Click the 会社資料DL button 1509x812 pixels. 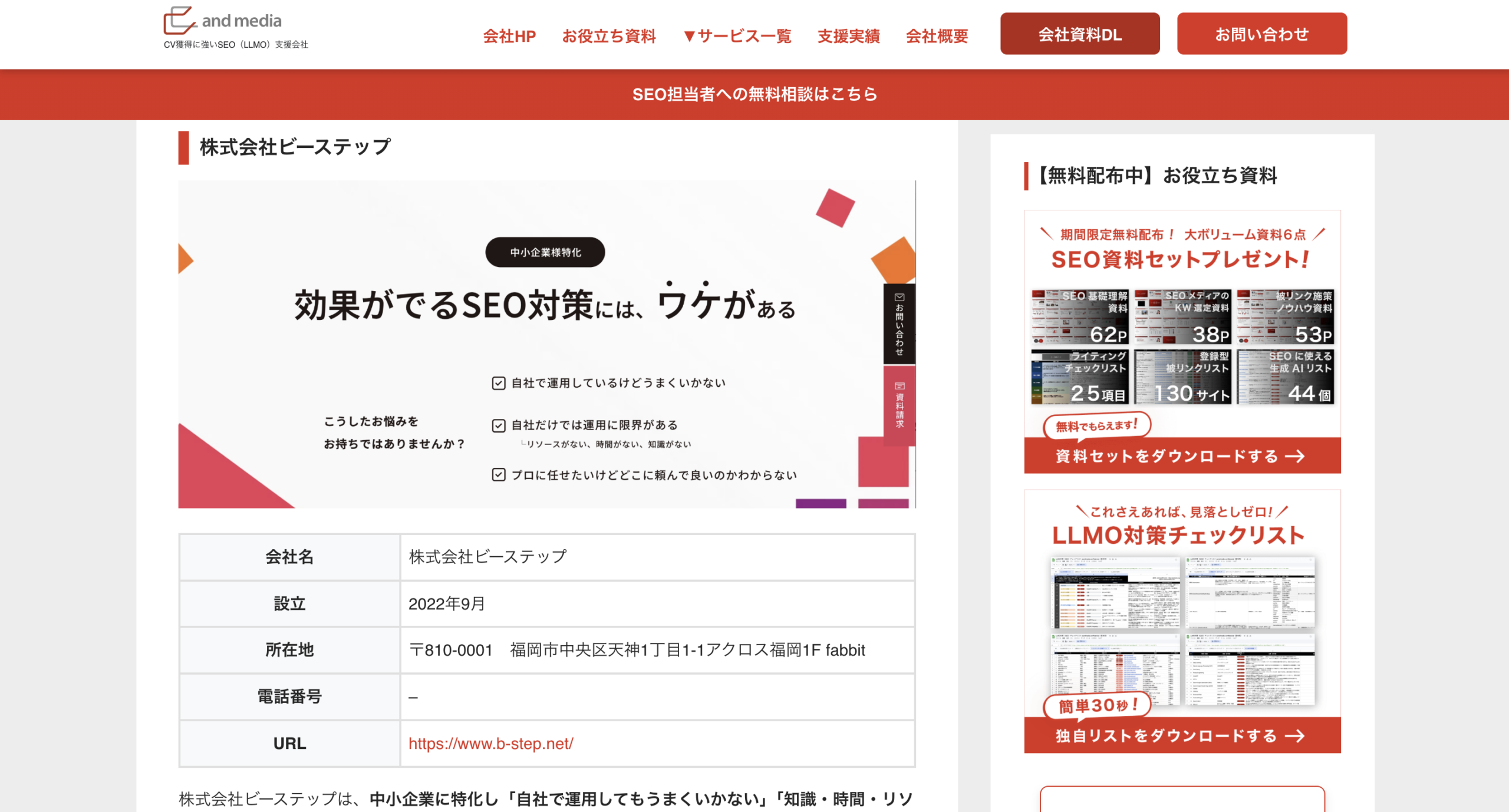click(1080, 34)
